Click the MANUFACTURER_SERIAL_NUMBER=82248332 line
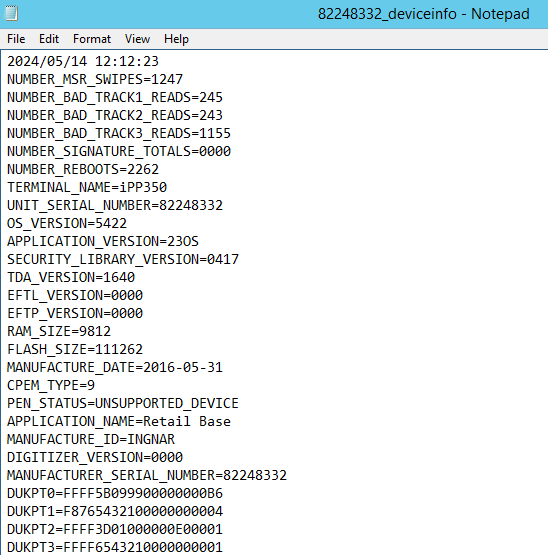 (147, 475)
